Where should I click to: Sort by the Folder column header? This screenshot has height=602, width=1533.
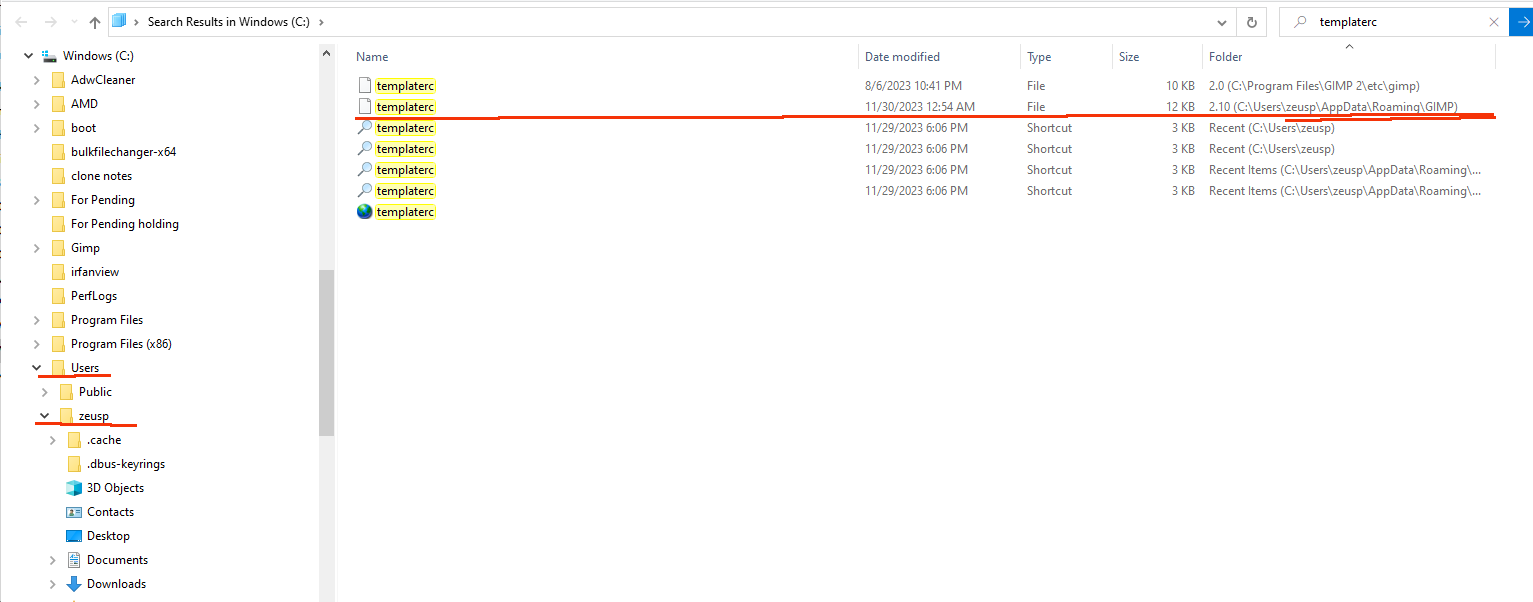[1225, 57]
